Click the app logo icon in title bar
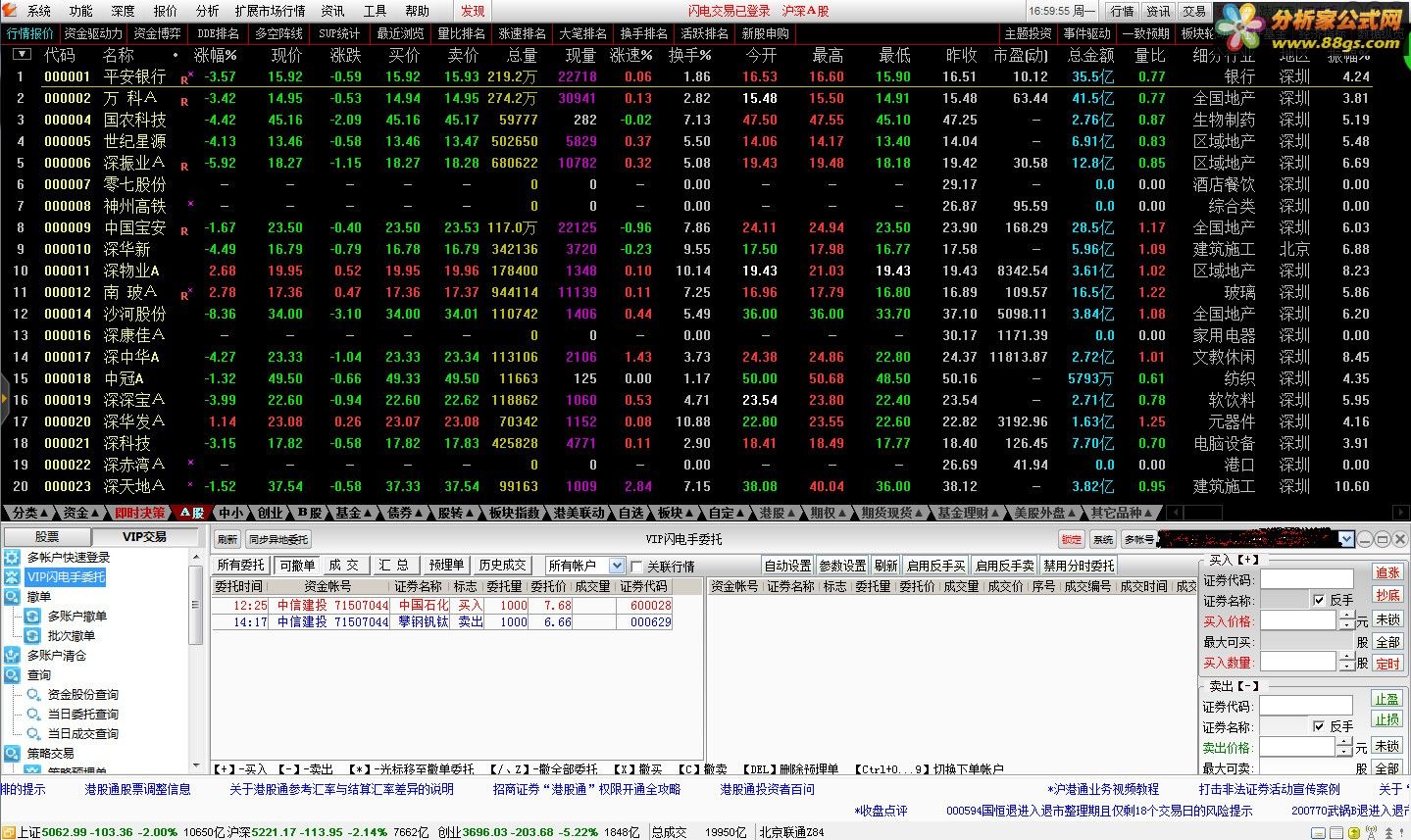 coord(10,11)
